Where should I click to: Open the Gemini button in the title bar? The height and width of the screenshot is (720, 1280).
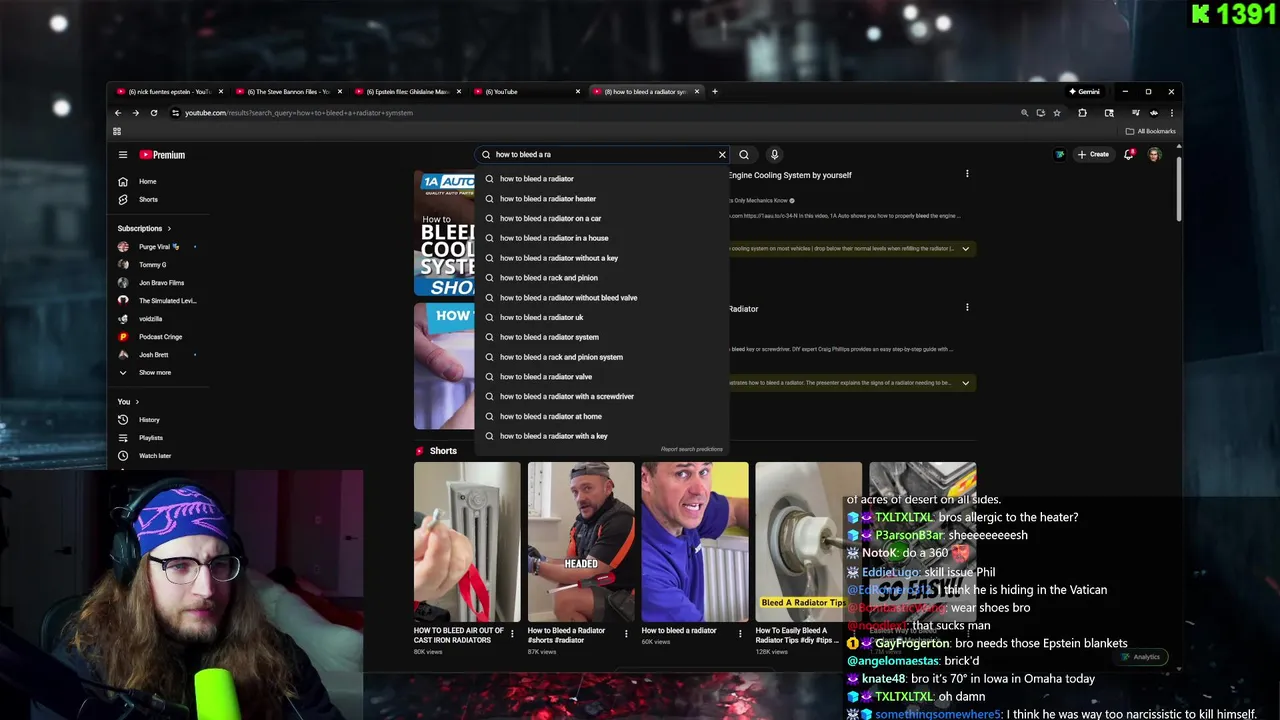1085,92
